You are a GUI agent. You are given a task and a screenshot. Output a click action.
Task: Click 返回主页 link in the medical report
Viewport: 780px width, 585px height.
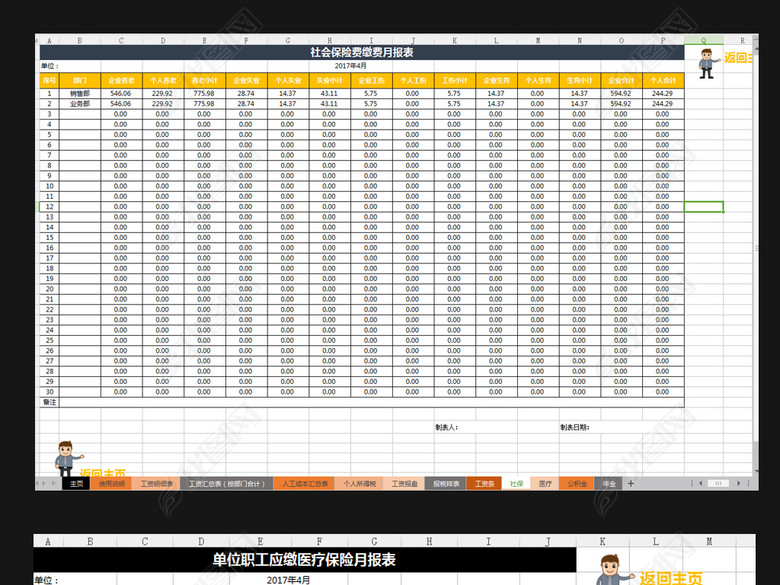point(670,577)
